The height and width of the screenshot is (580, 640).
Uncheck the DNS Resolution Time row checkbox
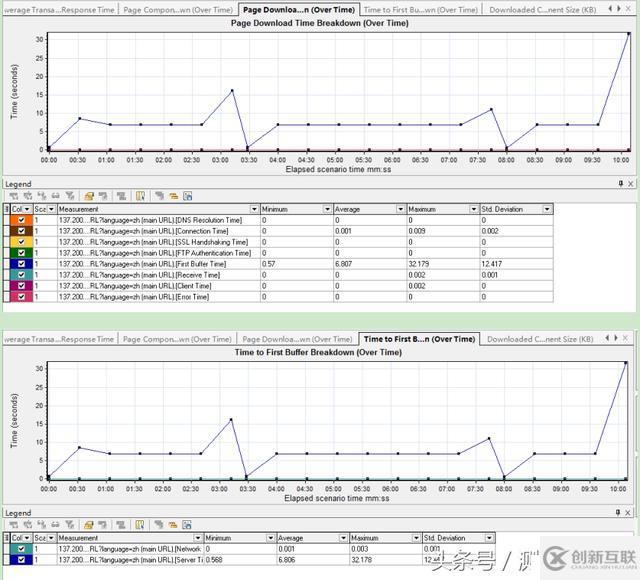pyautogui.click(x=22, y=220)
